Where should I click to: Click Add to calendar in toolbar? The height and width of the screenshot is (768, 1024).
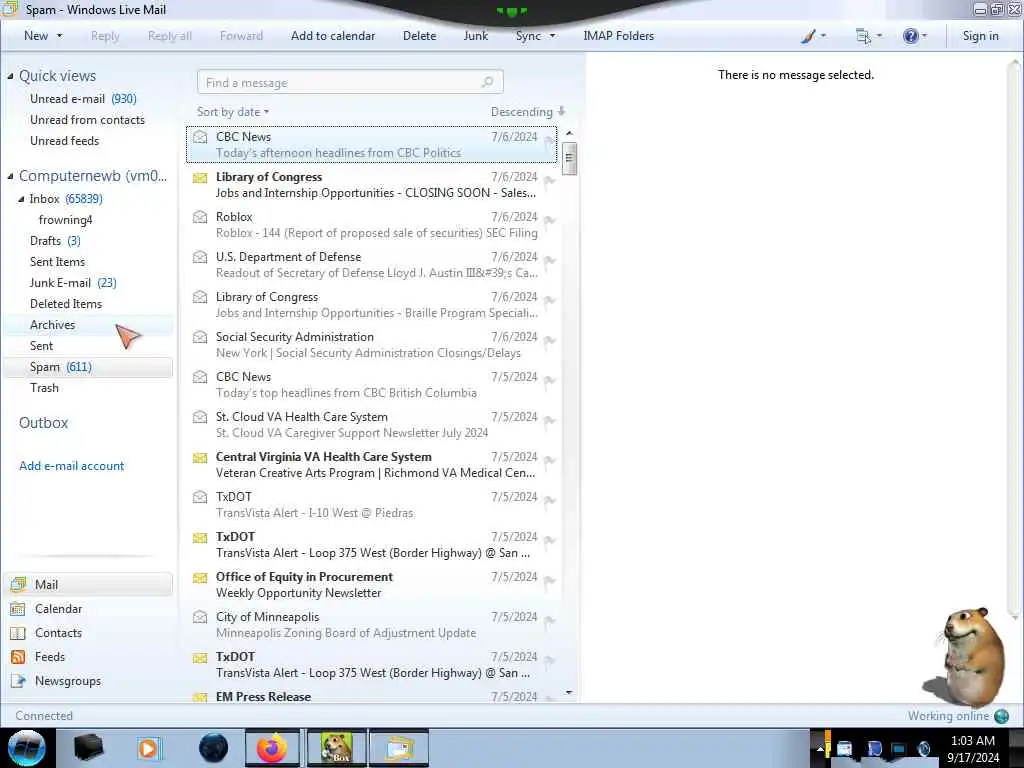[x=332, y=36]
